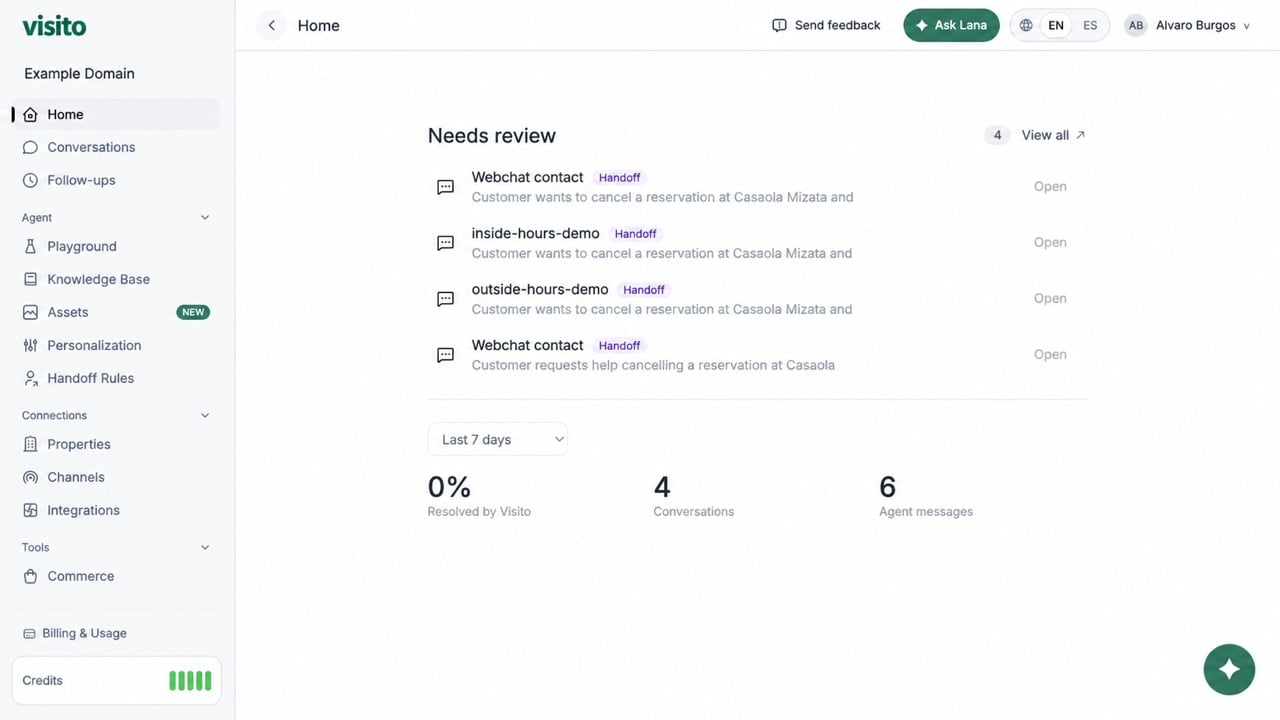Click the 4 Conversations stat
The height and width of the screenshot is (720, 1280).
pyautogui.click(x=693, y=496)
